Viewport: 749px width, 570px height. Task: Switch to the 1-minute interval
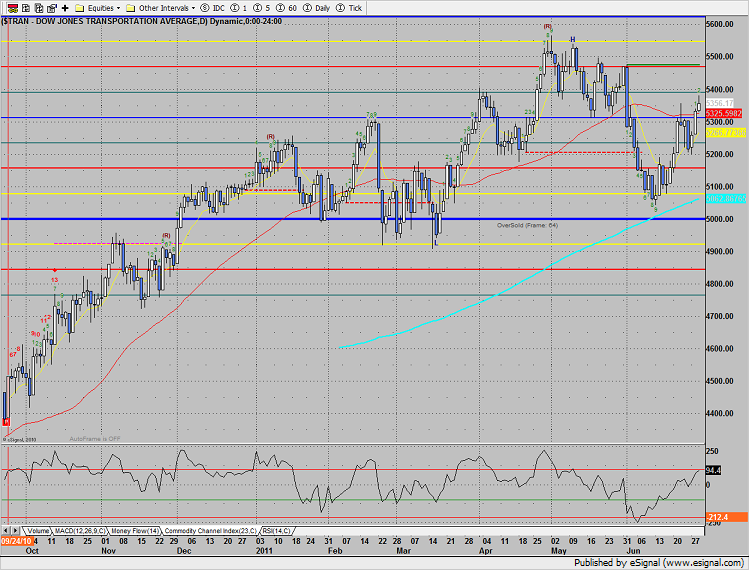point(238,8)
